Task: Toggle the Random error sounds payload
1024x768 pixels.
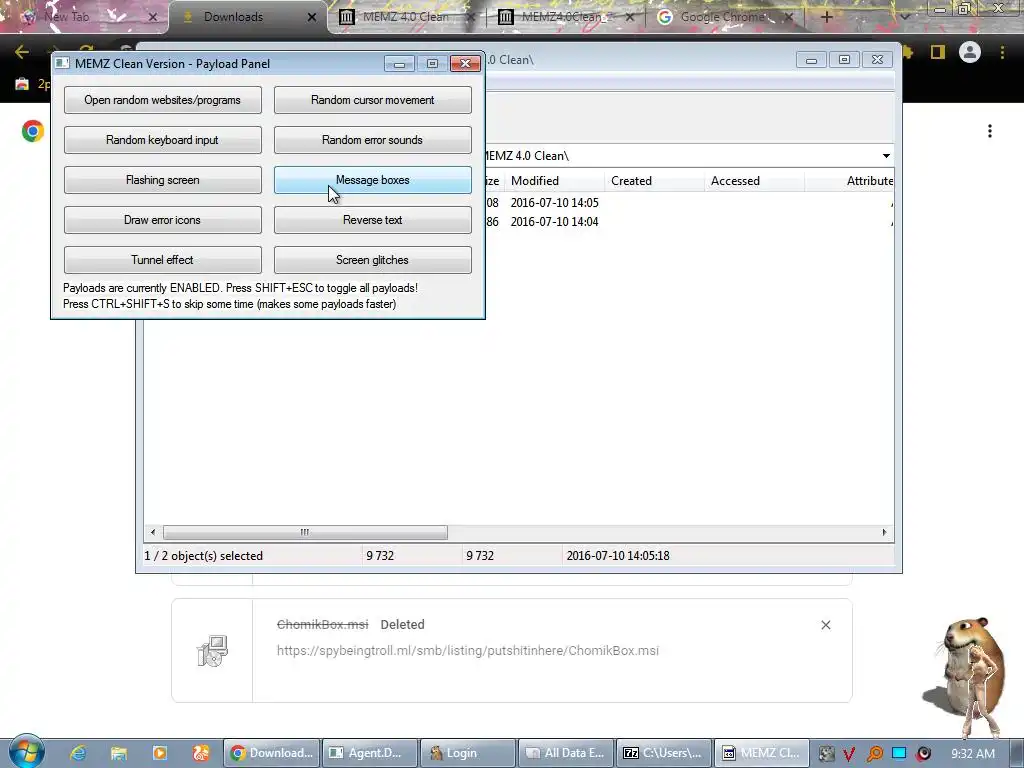Action: (x=372, y=140)
